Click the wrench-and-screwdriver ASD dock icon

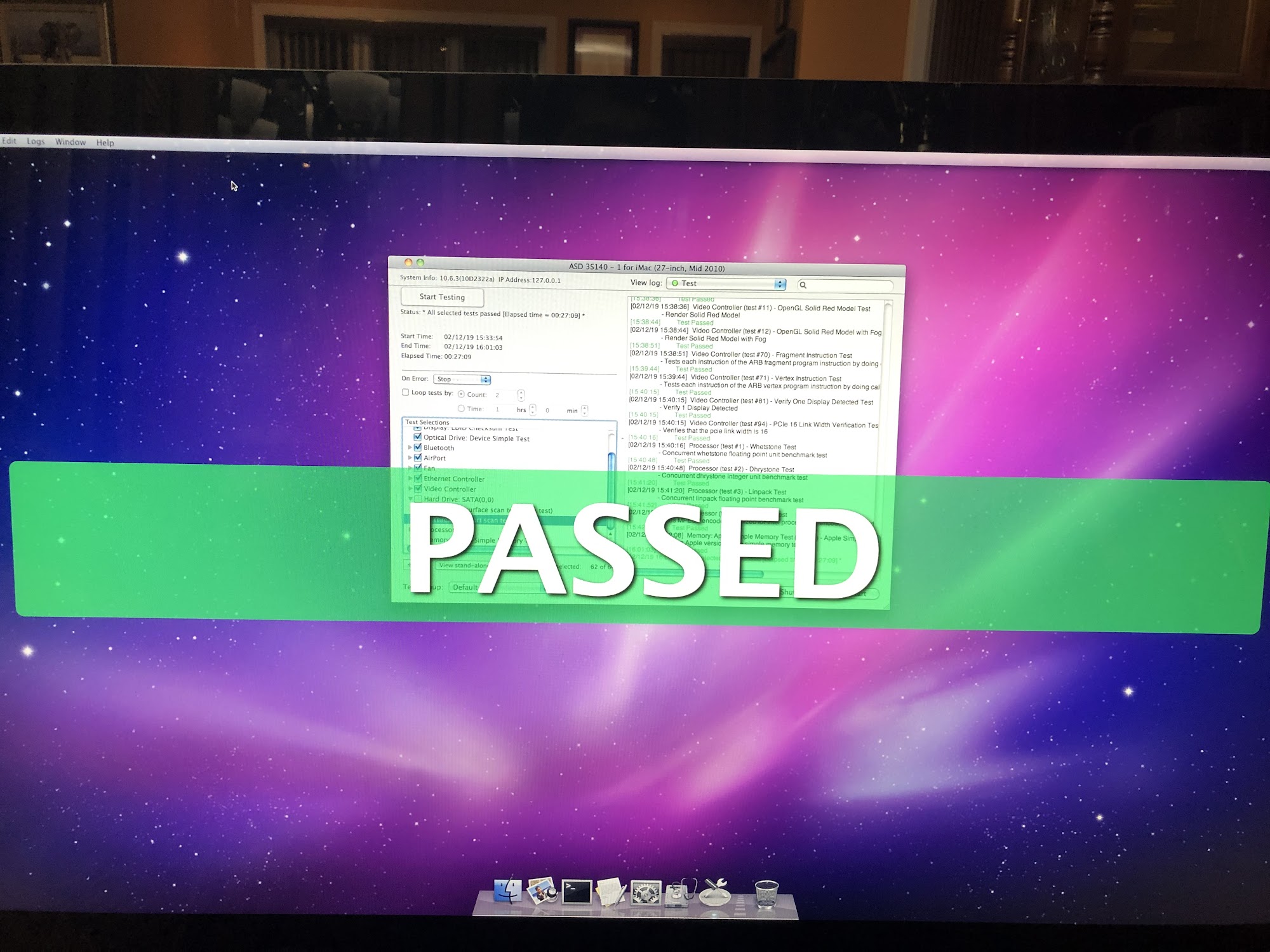coord(716,893)
